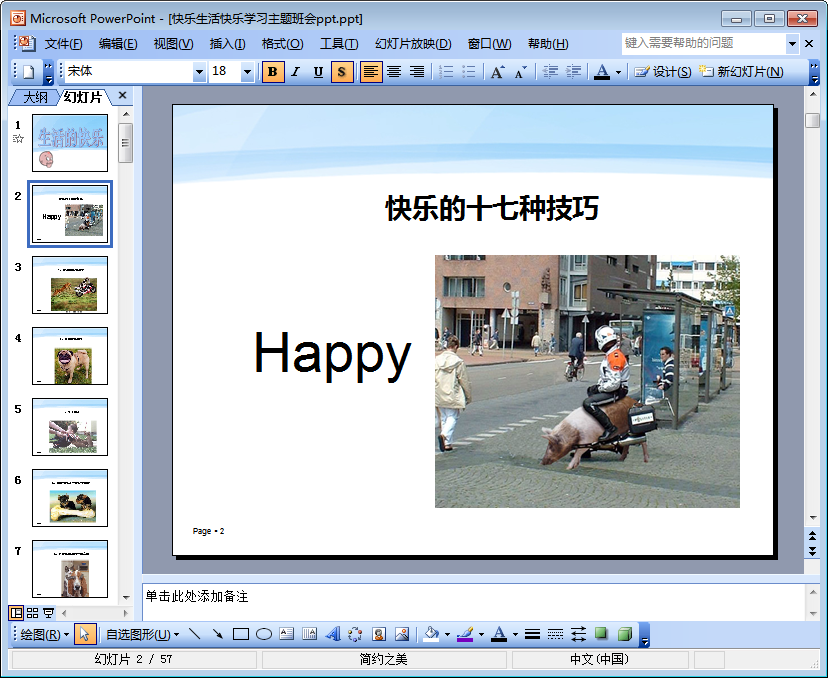This screenshot has width=828, height=678.
Task: Select slide 3 thumbnail
Action: pyautogui.click(x=69, y=284)
